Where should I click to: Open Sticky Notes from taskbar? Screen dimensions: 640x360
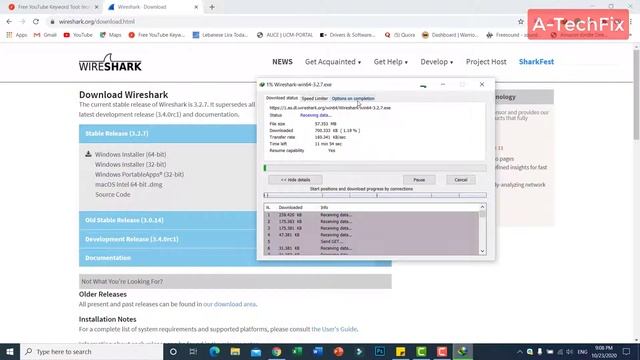tap(400, 351)
